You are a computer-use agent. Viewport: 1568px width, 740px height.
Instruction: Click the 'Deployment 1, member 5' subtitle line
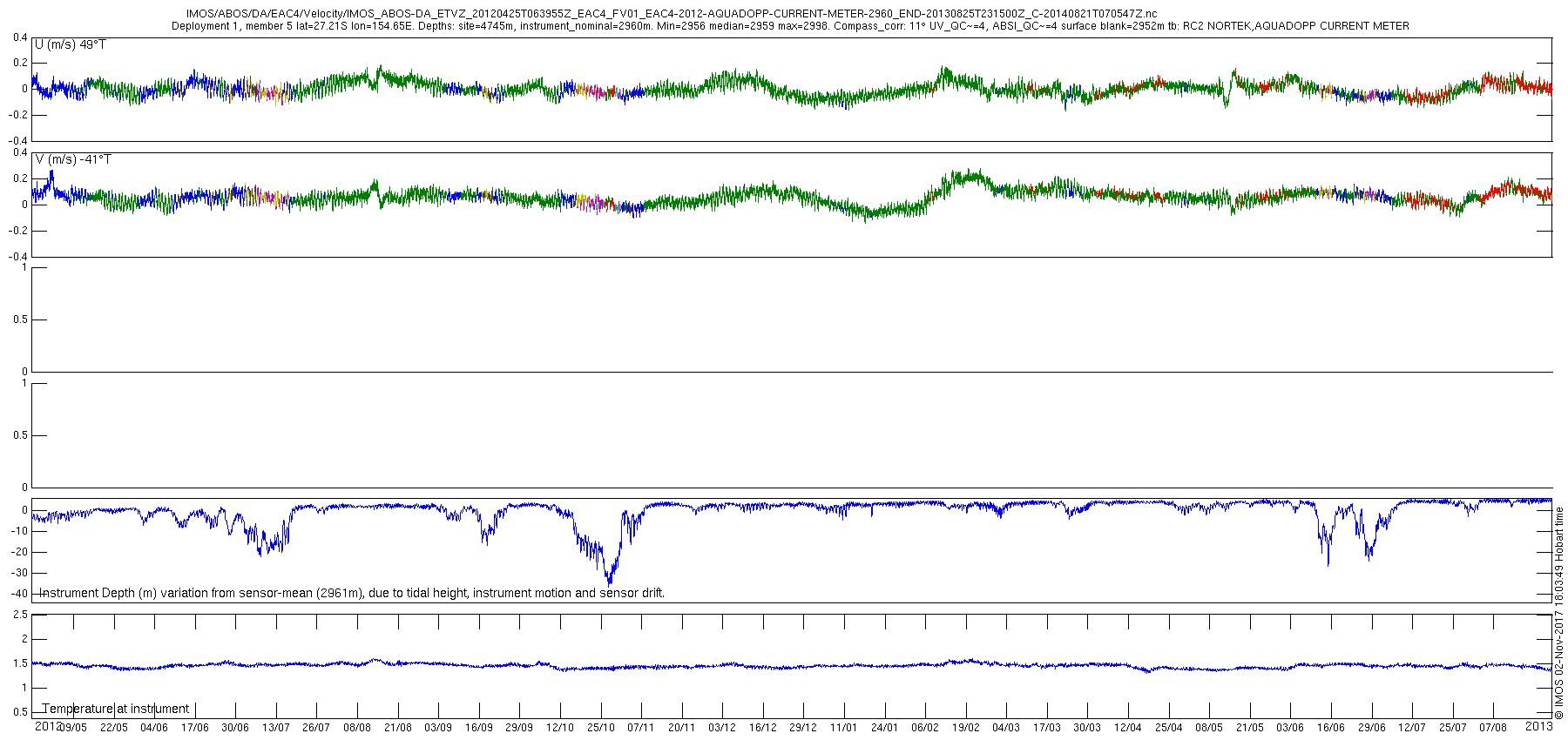(790, 26)
